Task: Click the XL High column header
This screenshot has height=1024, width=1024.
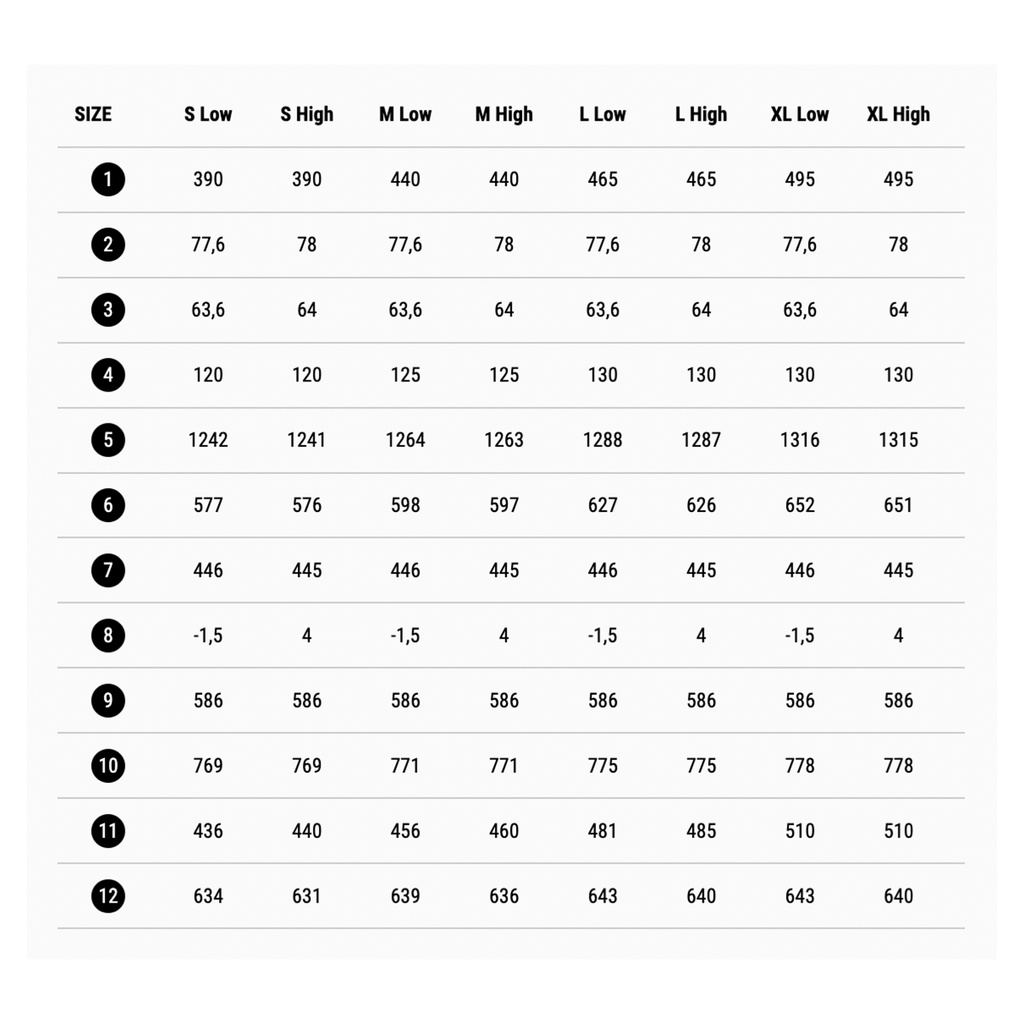Action: pos(898,114)
